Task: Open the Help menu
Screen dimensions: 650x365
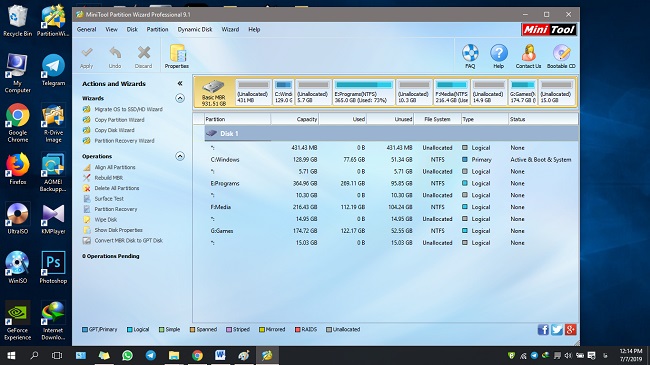Action: click(x=254, y=29)
